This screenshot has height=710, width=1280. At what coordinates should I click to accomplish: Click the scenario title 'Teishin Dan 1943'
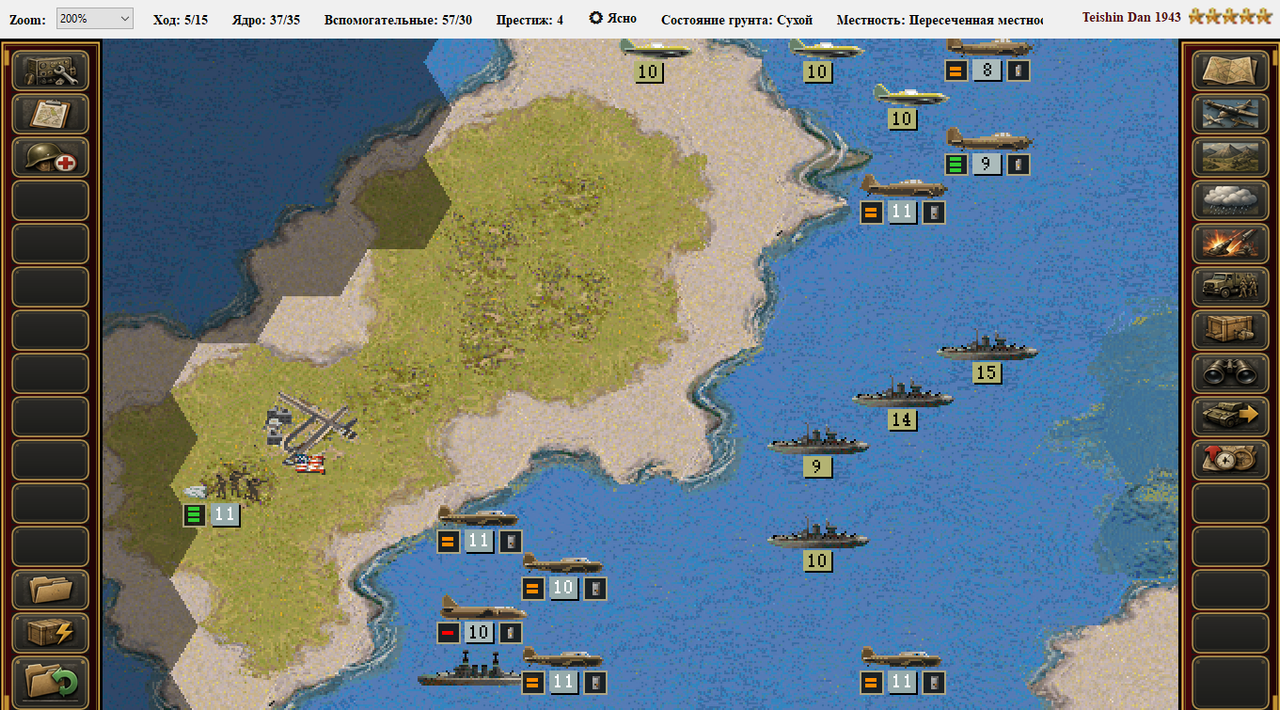1131,18
